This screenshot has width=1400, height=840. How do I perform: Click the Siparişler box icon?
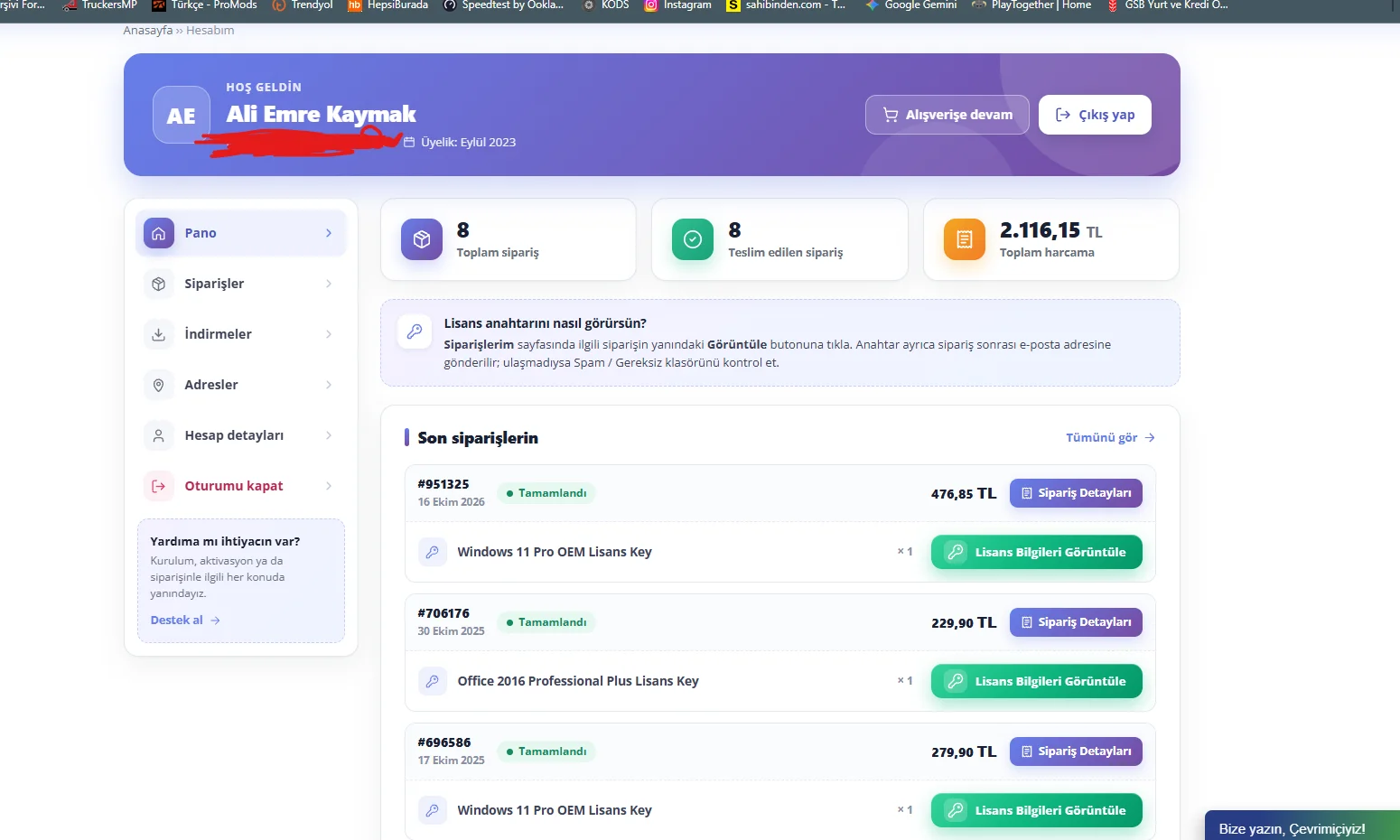(x=158, y=284)
